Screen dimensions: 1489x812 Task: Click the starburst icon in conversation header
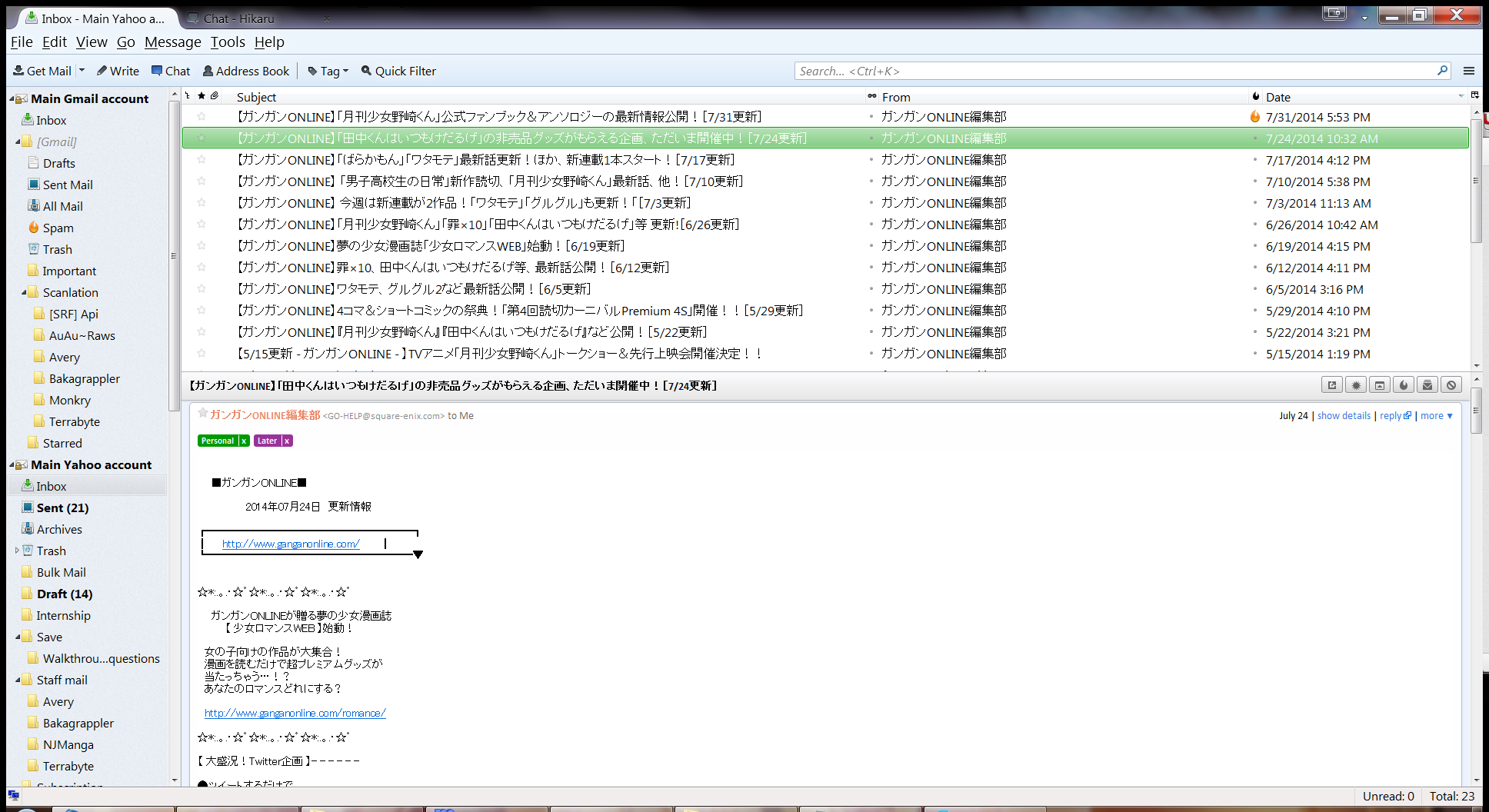[x=1356, y=385]
